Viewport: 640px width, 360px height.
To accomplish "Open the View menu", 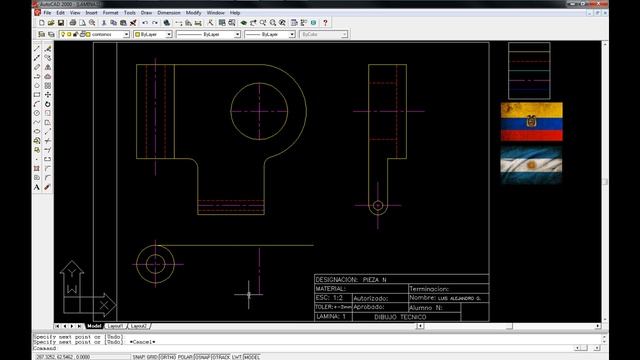I will 75,13.
